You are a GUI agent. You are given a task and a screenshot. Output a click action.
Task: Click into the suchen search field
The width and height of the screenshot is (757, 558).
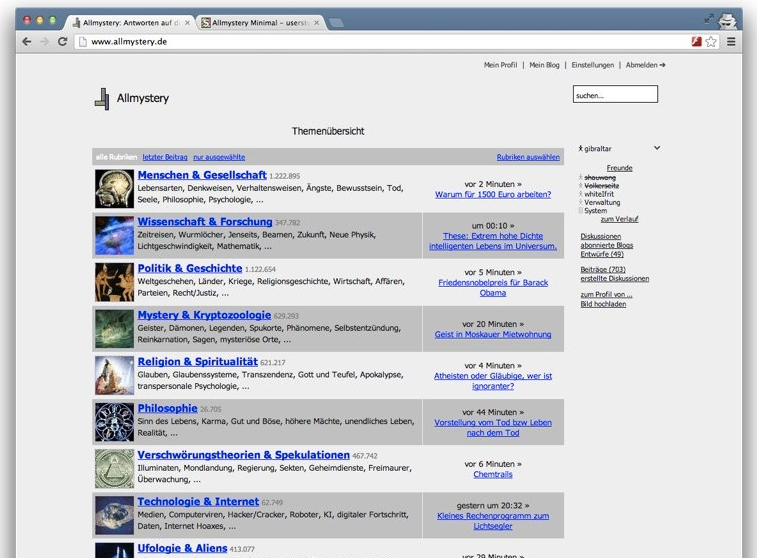(615, 95)
